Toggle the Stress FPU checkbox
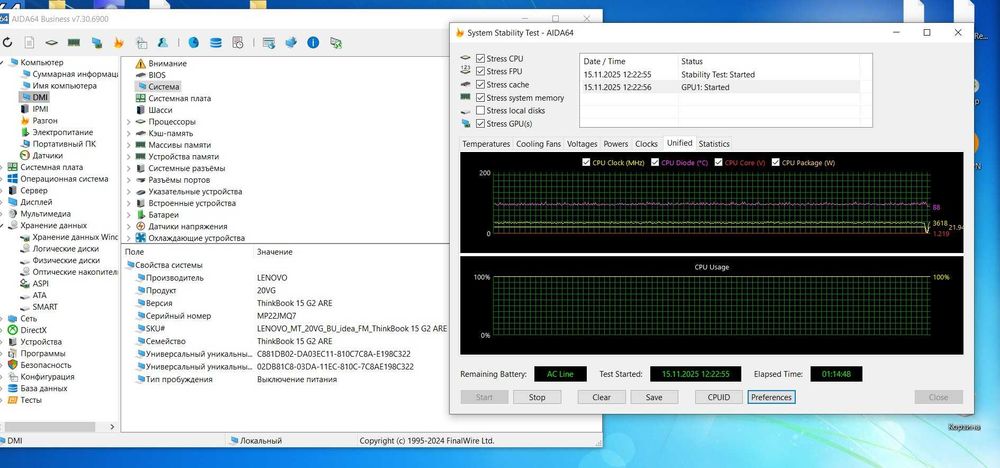The width and height of the screenshot is (1000, 468). click(x=480, y=71)
